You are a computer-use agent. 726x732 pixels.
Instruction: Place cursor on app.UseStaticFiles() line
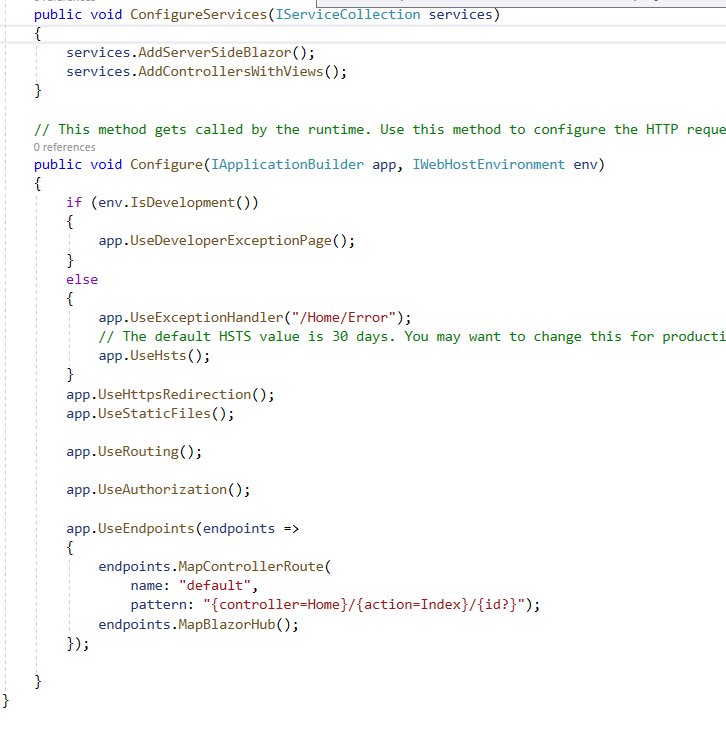point(150,414)
